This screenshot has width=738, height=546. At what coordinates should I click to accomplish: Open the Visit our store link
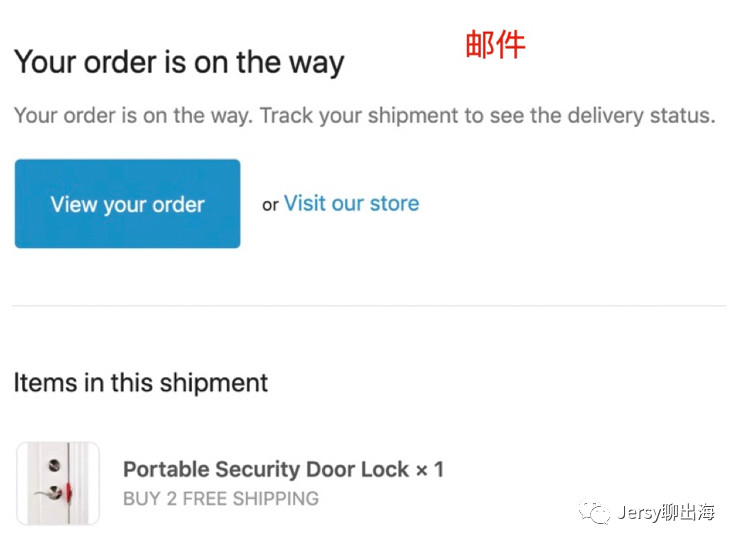tap(351, 204)
